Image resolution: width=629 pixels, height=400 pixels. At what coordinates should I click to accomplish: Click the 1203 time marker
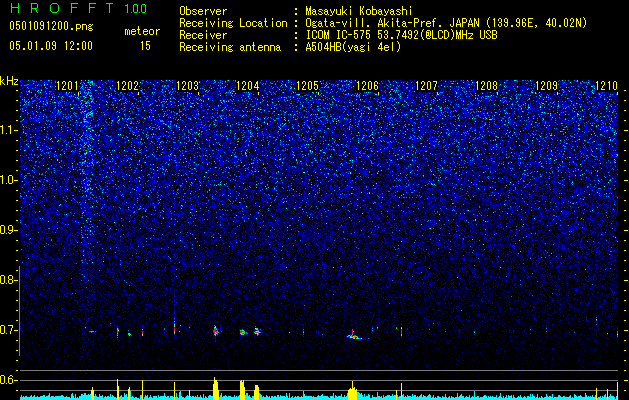click(187, 85)
